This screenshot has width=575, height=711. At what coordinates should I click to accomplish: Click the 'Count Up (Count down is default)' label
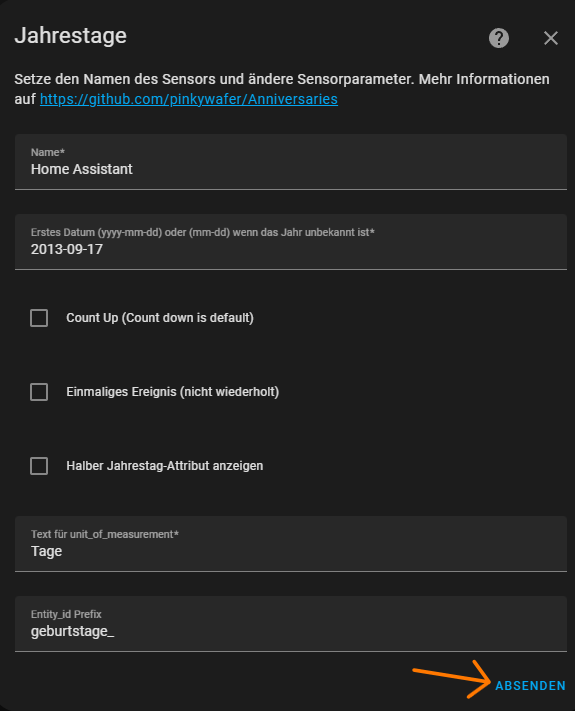(x=160, y=318)
